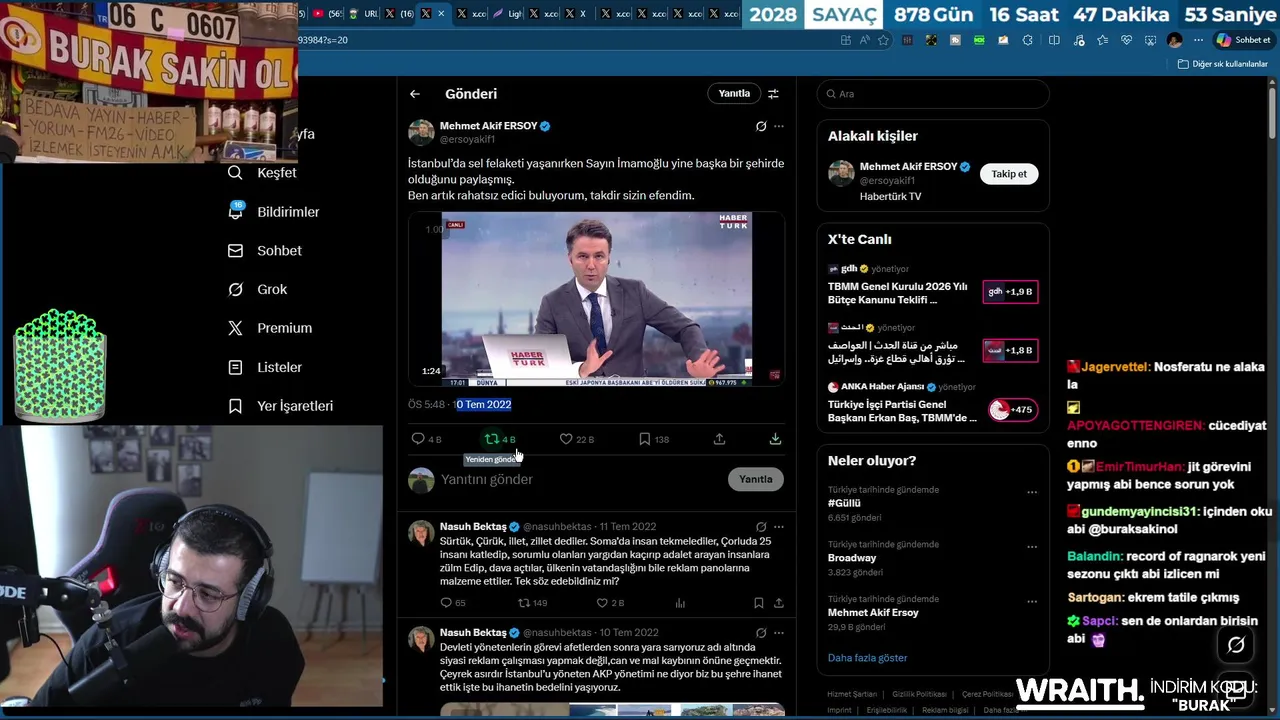Click the browser favorites star icon
Image resolution: width=1280 pixels, height=720 pixels.
pos(883,40)
